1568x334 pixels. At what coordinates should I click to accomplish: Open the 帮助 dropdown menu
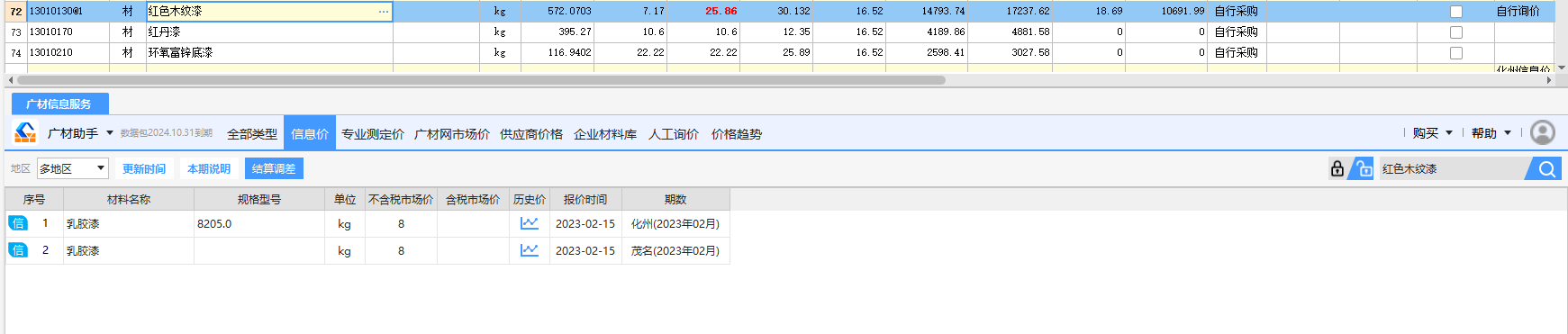tap(1491, 133)
